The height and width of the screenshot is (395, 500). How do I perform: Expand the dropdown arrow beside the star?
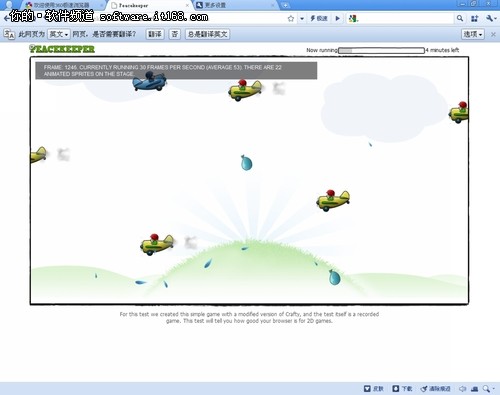click(302, 18)
